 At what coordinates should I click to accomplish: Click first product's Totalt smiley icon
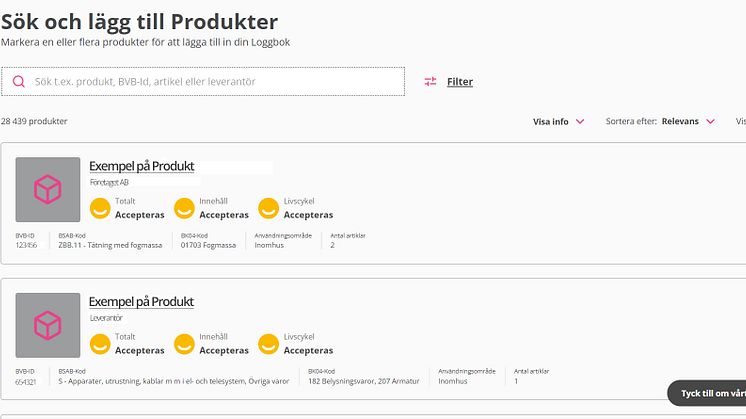[x=100, y=208]
